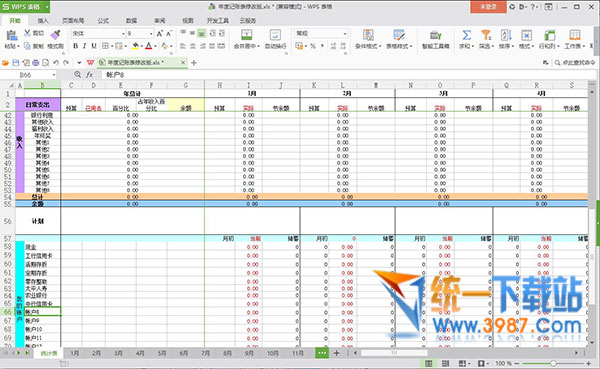
Task: Toggle Bold formatting
Action: [x=75, y=46]
